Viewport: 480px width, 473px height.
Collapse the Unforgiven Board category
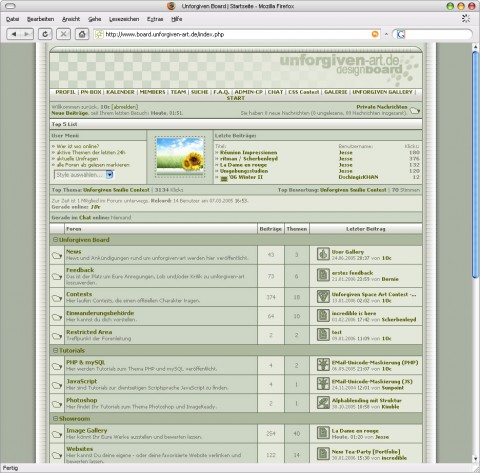[55, 240]
